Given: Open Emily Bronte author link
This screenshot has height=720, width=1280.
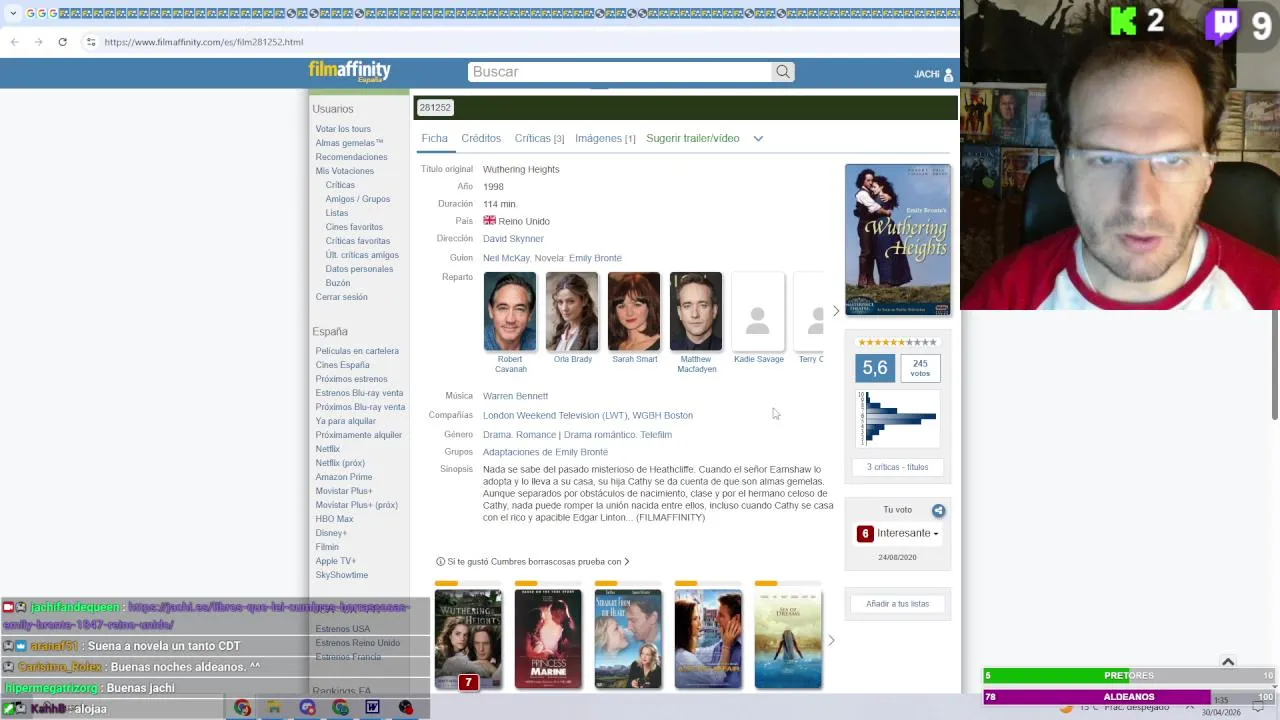Looking at the screenshot, I should [x=595, y=258].
